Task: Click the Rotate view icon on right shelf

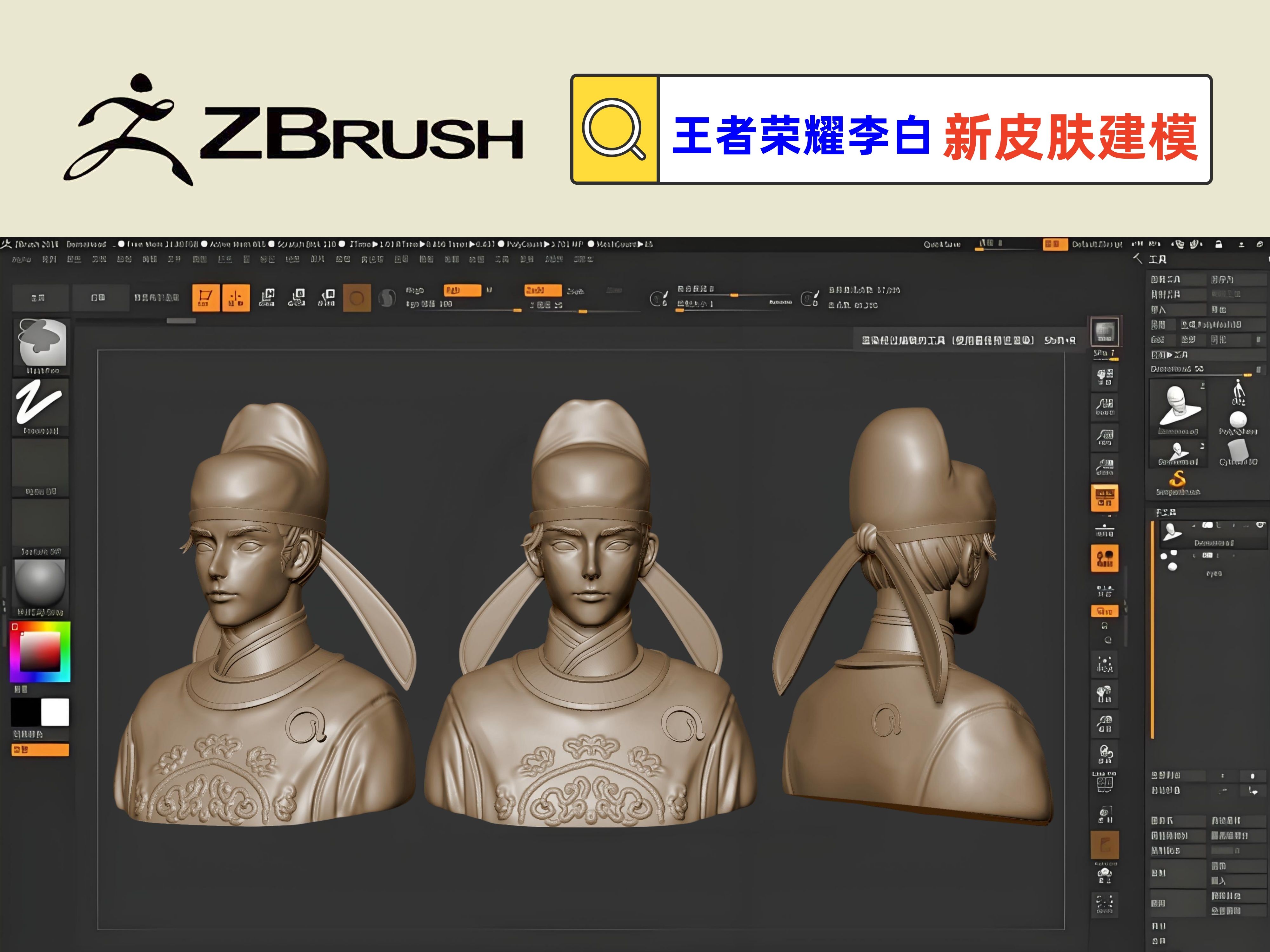Action: coord(1105,753)
